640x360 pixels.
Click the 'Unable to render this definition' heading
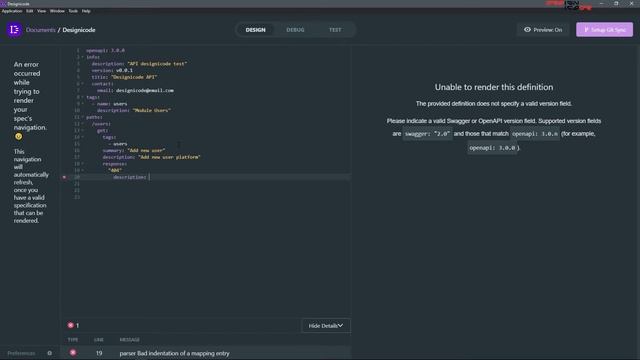pyautogui.click(x=494, y=87)
